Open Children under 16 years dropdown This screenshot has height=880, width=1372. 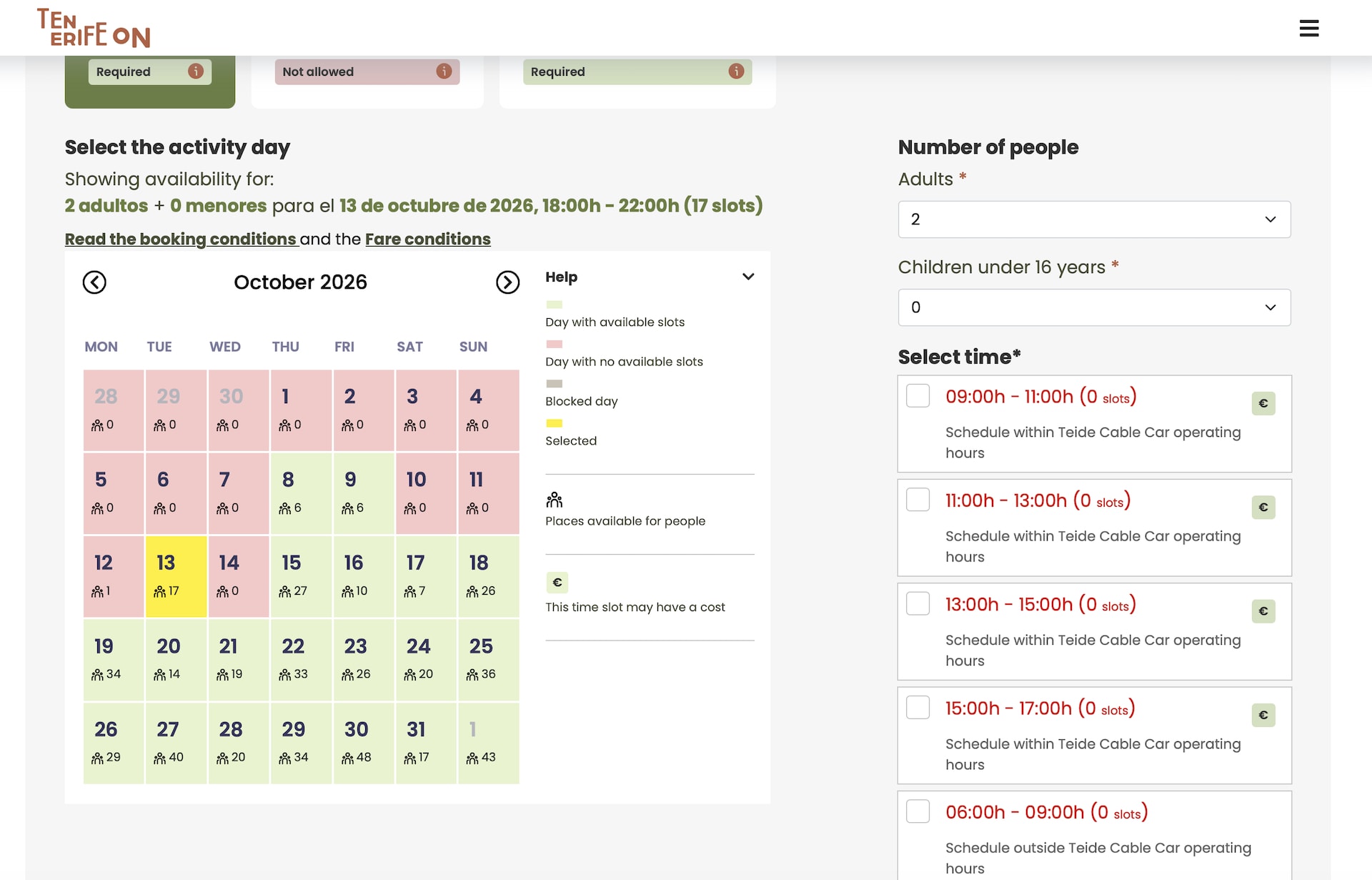tap(1094, 307)
